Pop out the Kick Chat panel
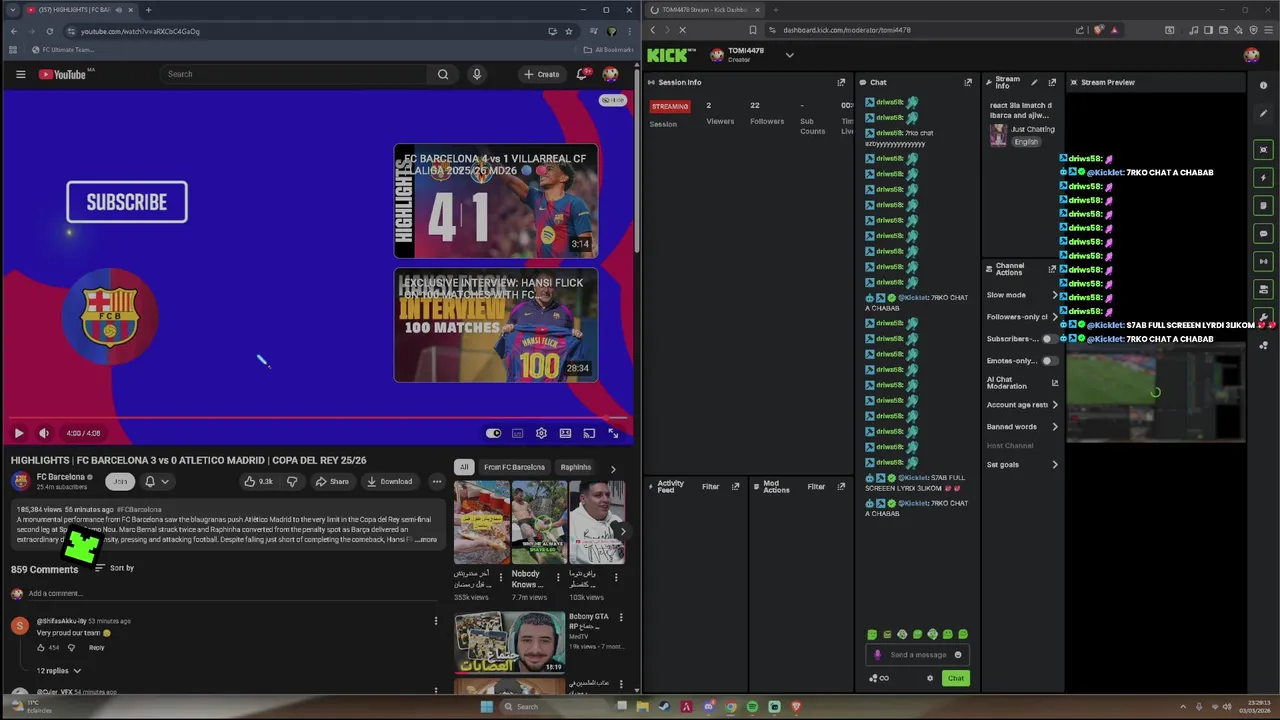 (968, 82)
